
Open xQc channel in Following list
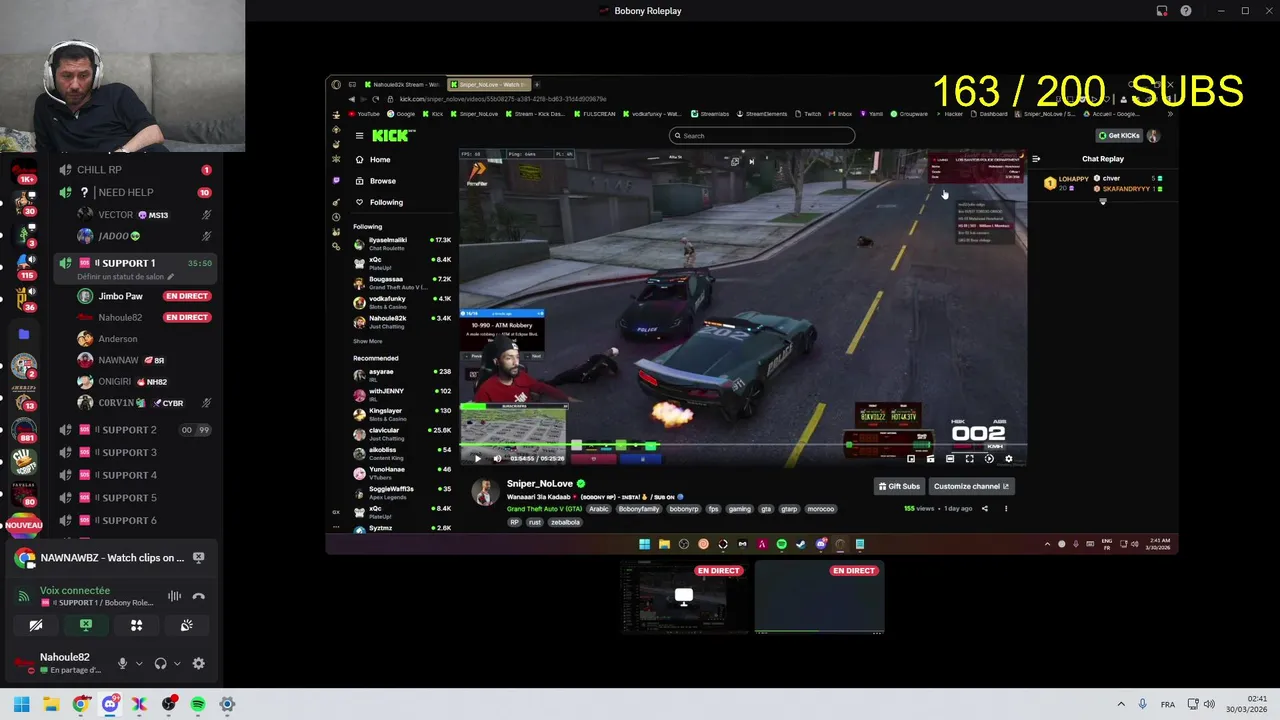[402, 262]
